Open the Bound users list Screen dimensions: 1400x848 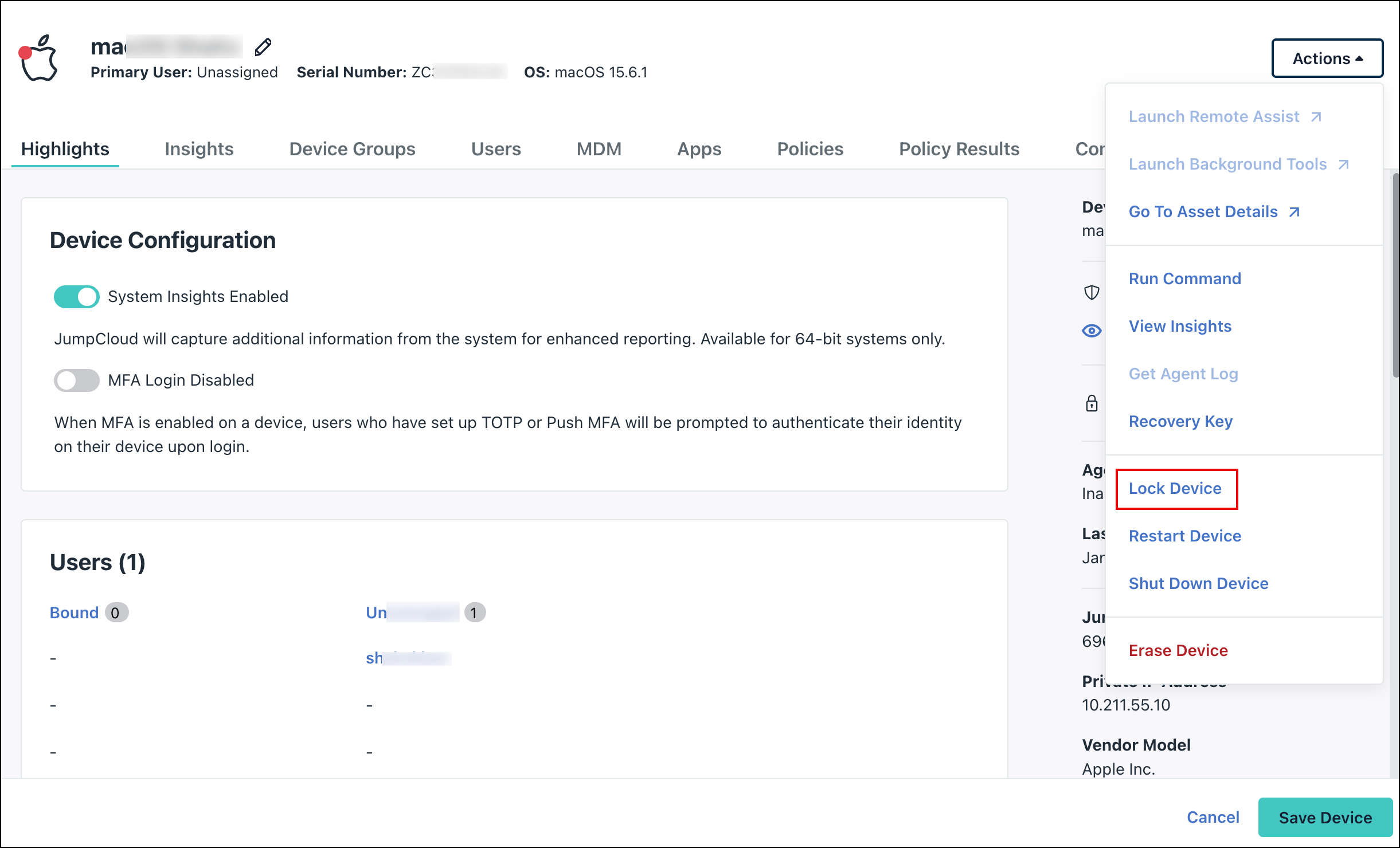coord(73,612)
